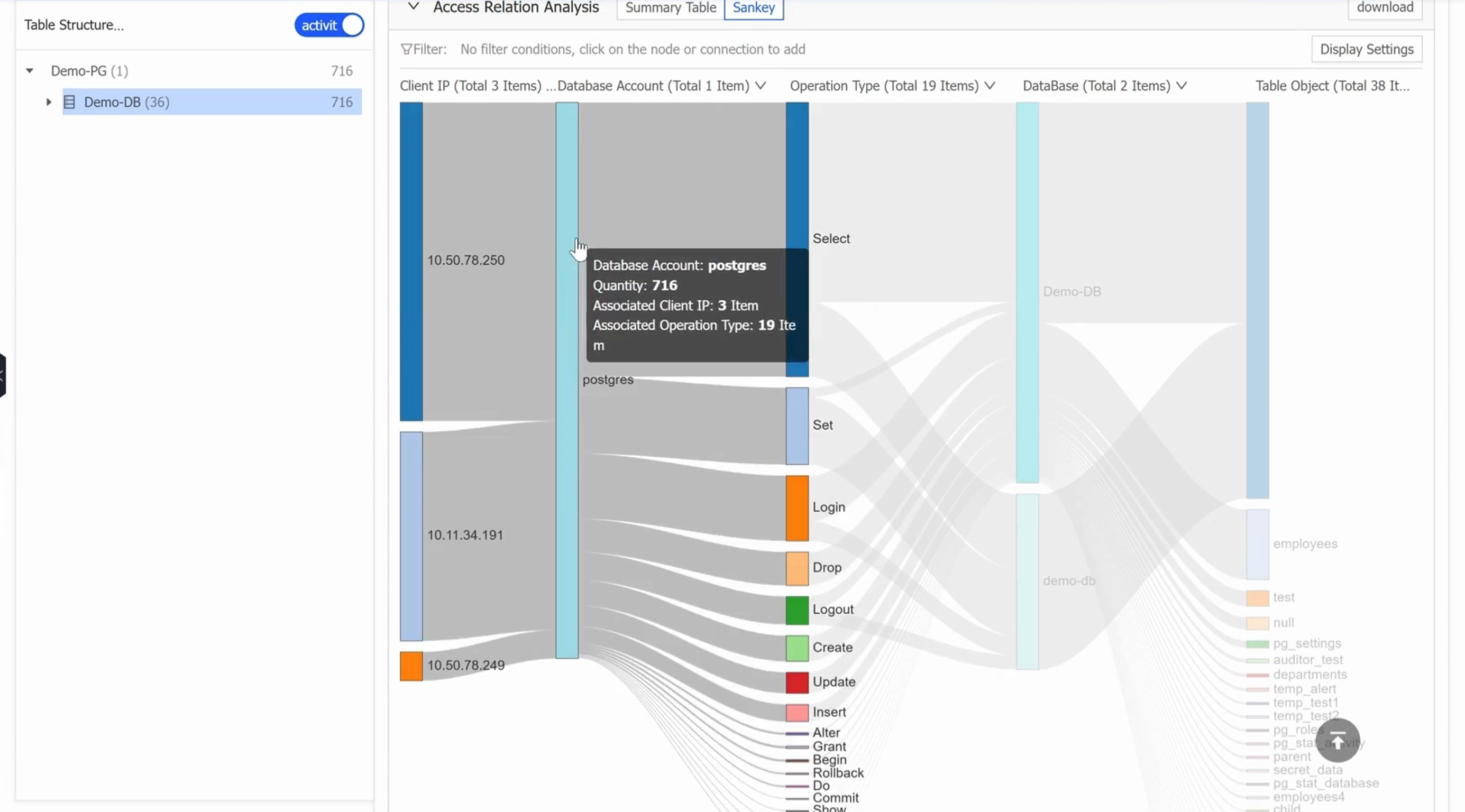
Task: Collapse the Demo-PG tree node
Action: 30,71
